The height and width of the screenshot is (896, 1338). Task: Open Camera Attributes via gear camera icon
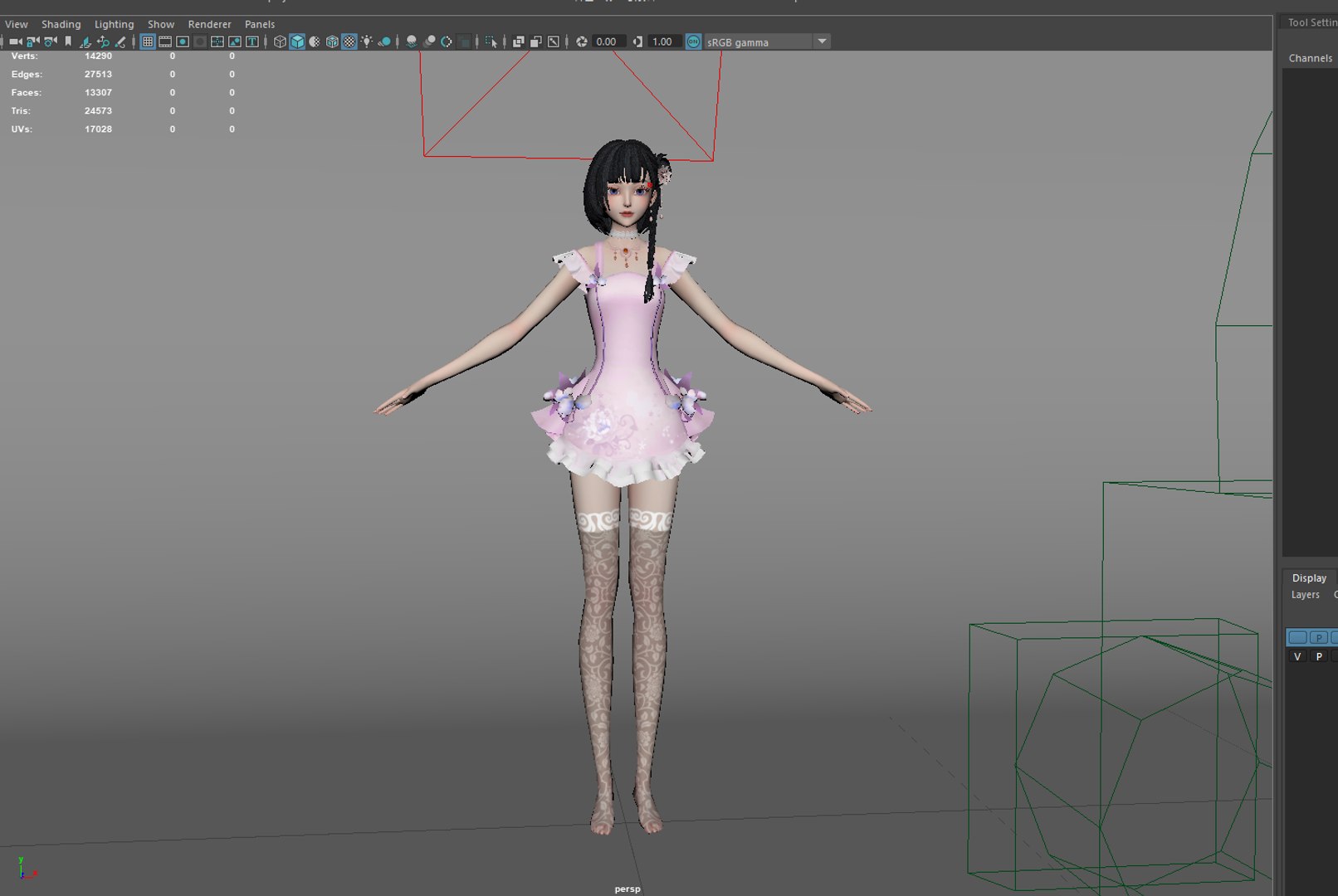tap(51, 41)
